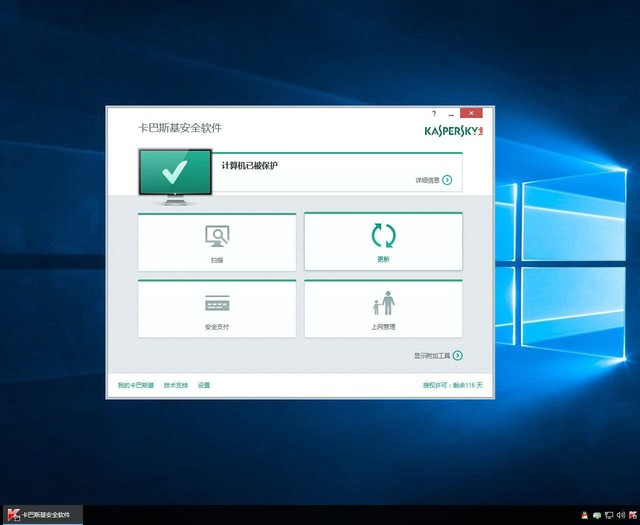This screenshot has width=640, height=525.
Task: Open 技术支持 (Support) link
Action: tap(176, 385)
